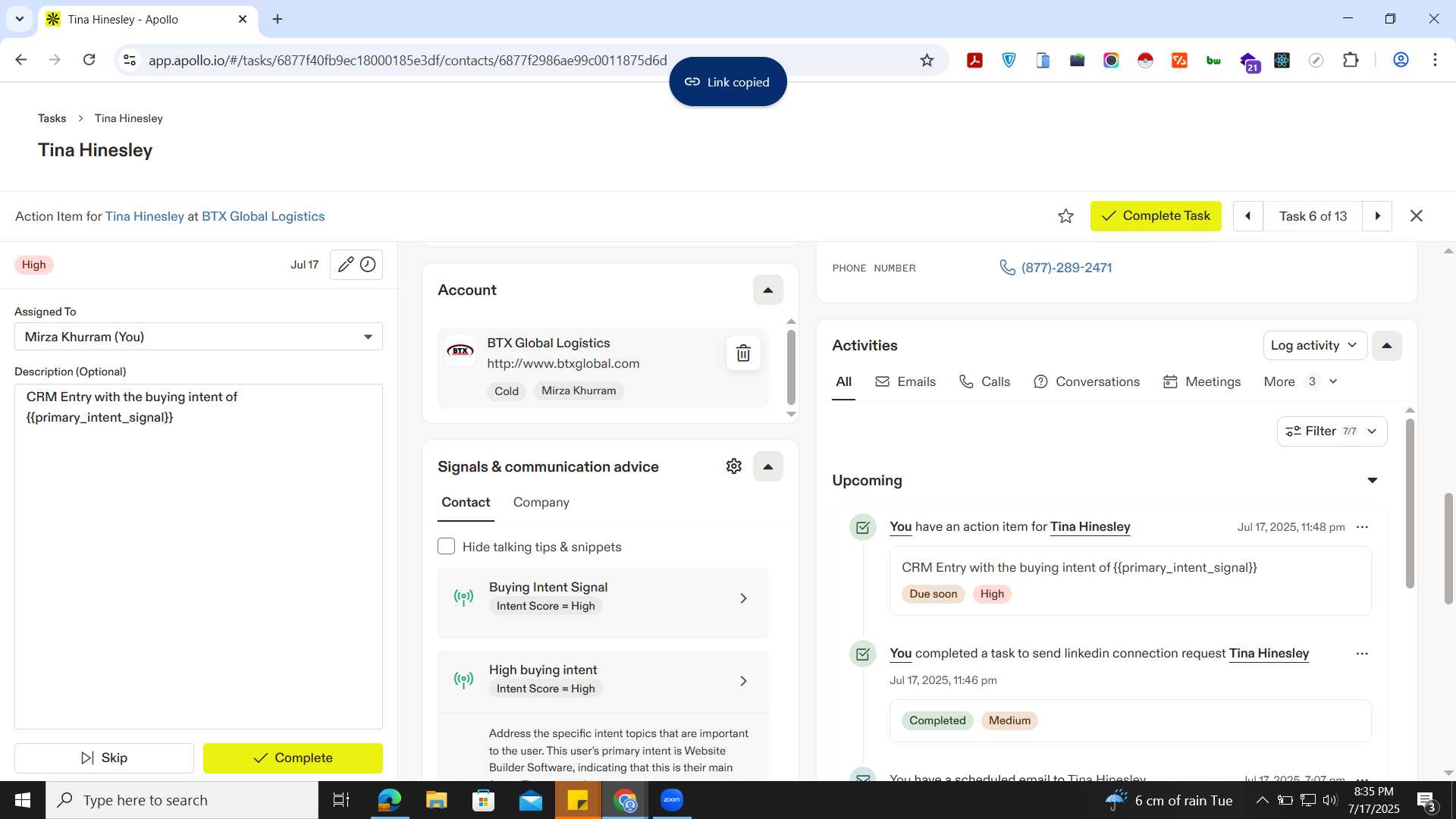Open Windows Start menu

22,800
